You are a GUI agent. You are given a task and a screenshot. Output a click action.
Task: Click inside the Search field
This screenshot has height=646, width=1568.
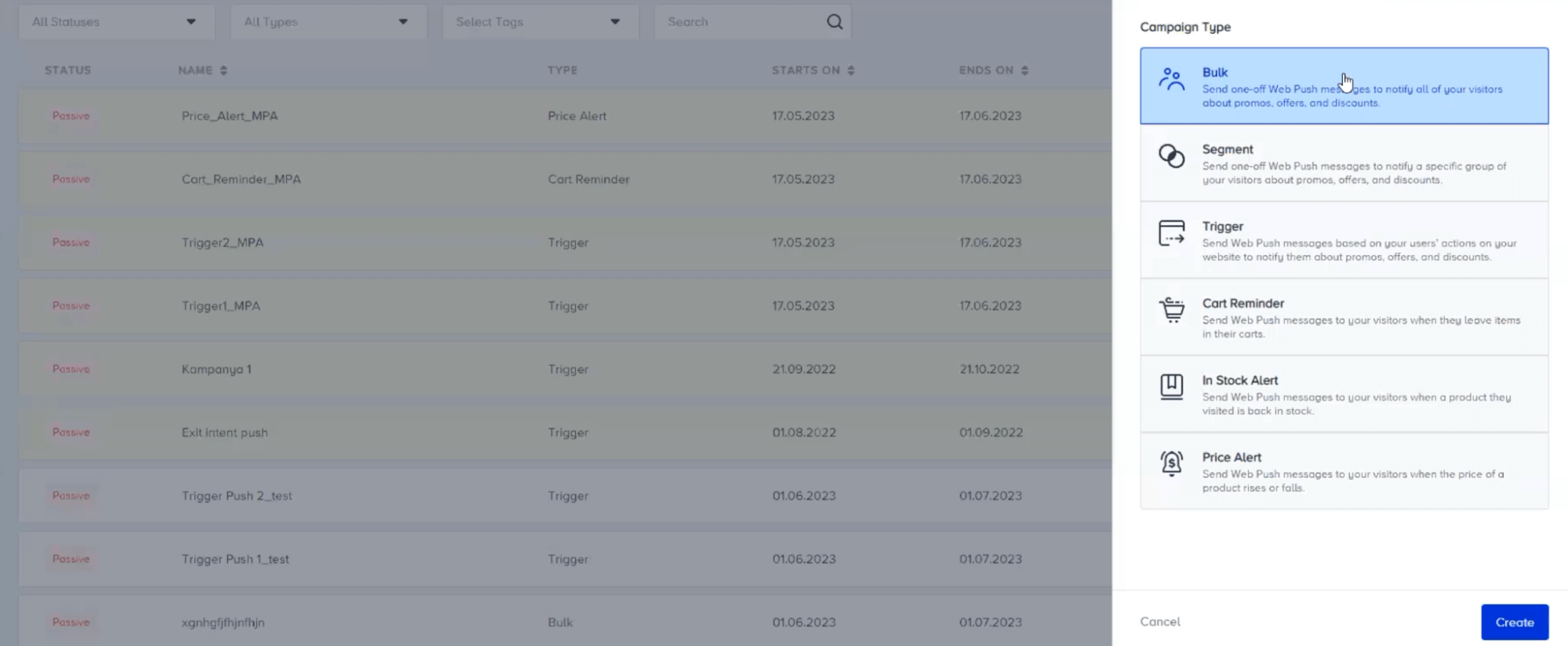point(737,21)
